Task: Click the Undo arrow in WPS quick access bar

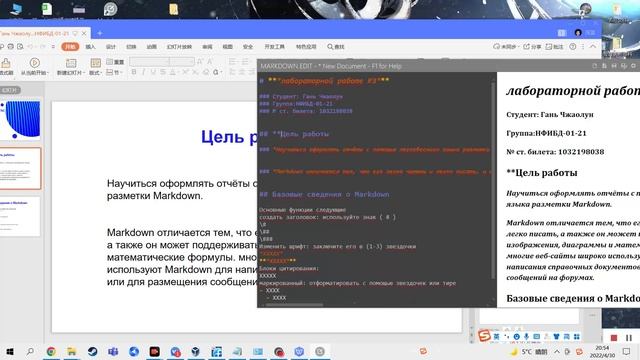Action: pos(30,47)
